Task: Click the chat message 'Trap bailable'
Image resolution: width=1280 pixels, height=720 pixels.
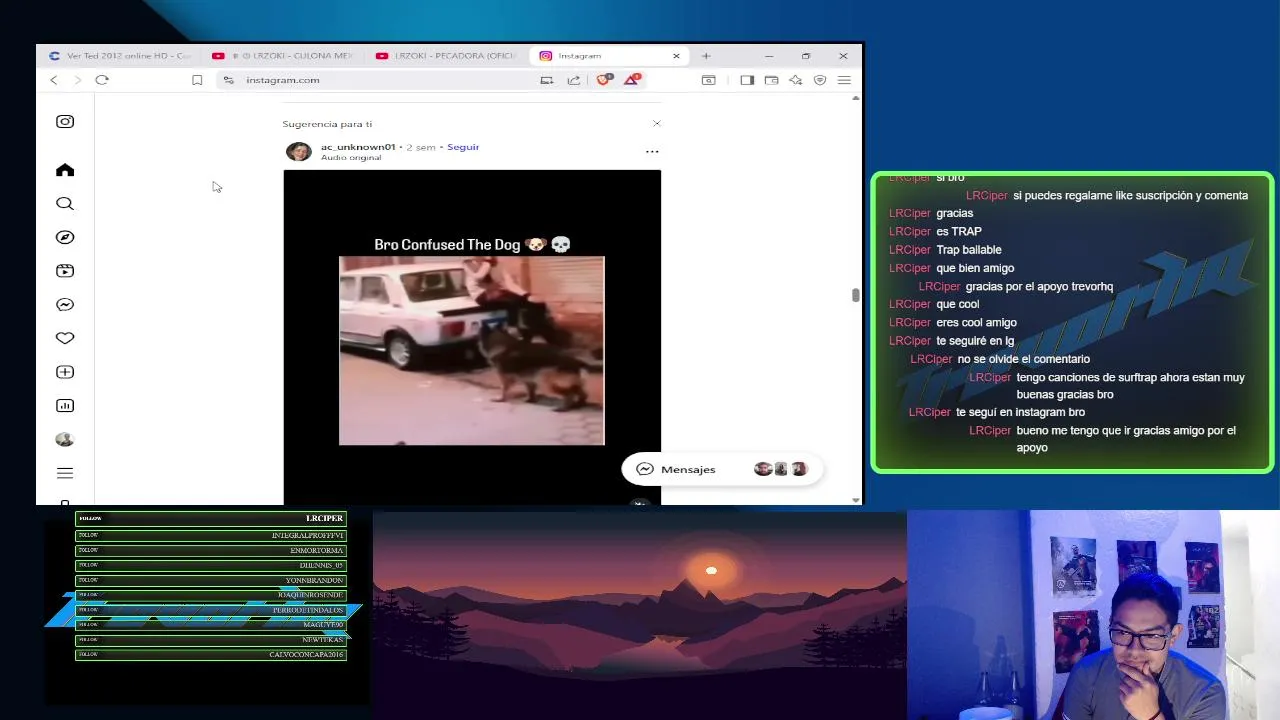Action: 969,250
